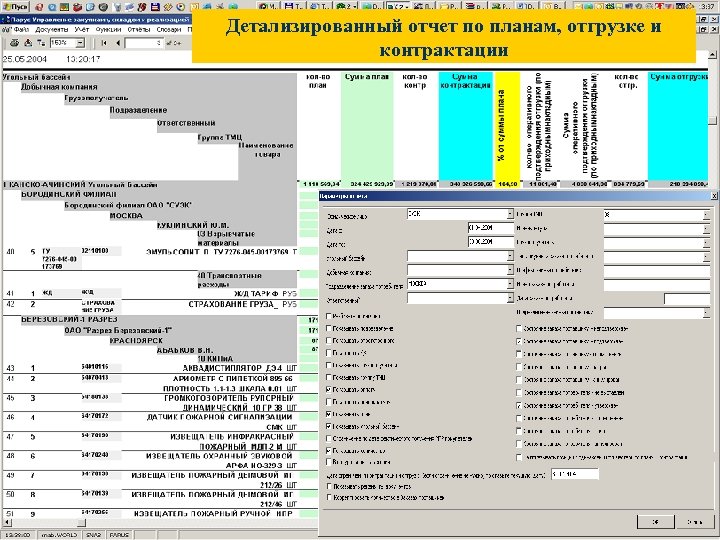The width and height of the screenshot is (720, 540).
Task: Click the 'БОРОДИНСКИЙ ФИЛИАЛ' row
Action: point(69,194)
